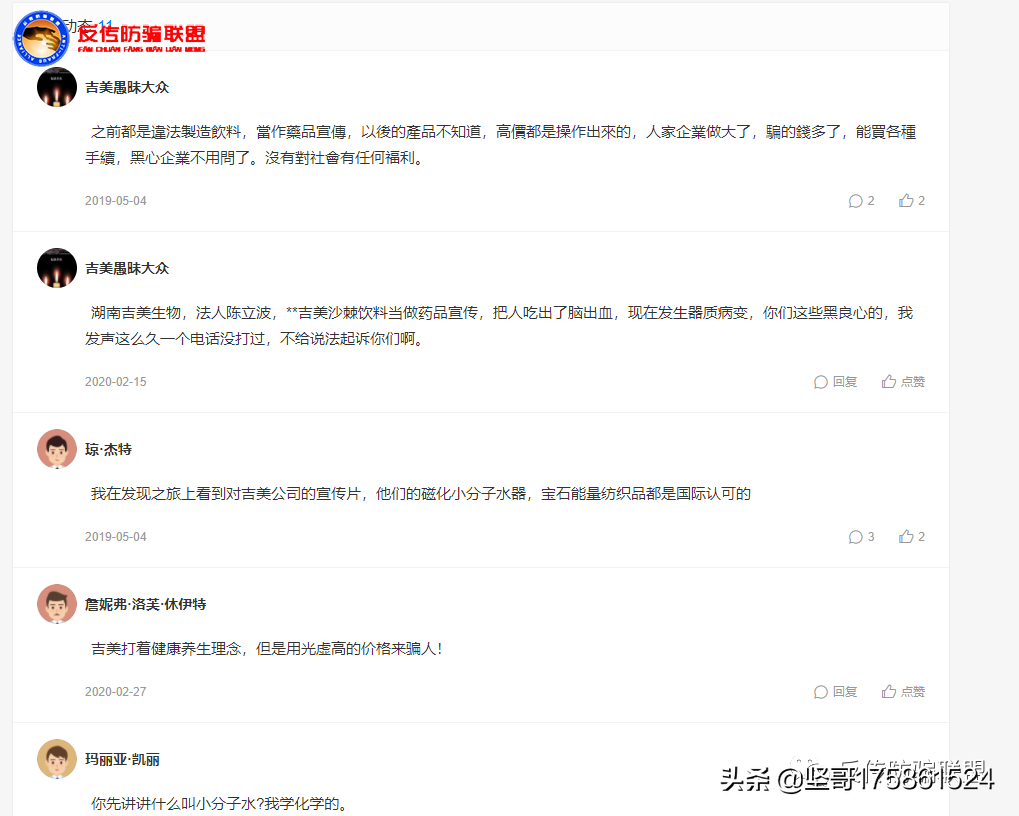The height and width of the screenshot is (816, 1019).
Task: Open avatar of the first 吉美愚昧大众 post
Action: [x=57, y=87]
